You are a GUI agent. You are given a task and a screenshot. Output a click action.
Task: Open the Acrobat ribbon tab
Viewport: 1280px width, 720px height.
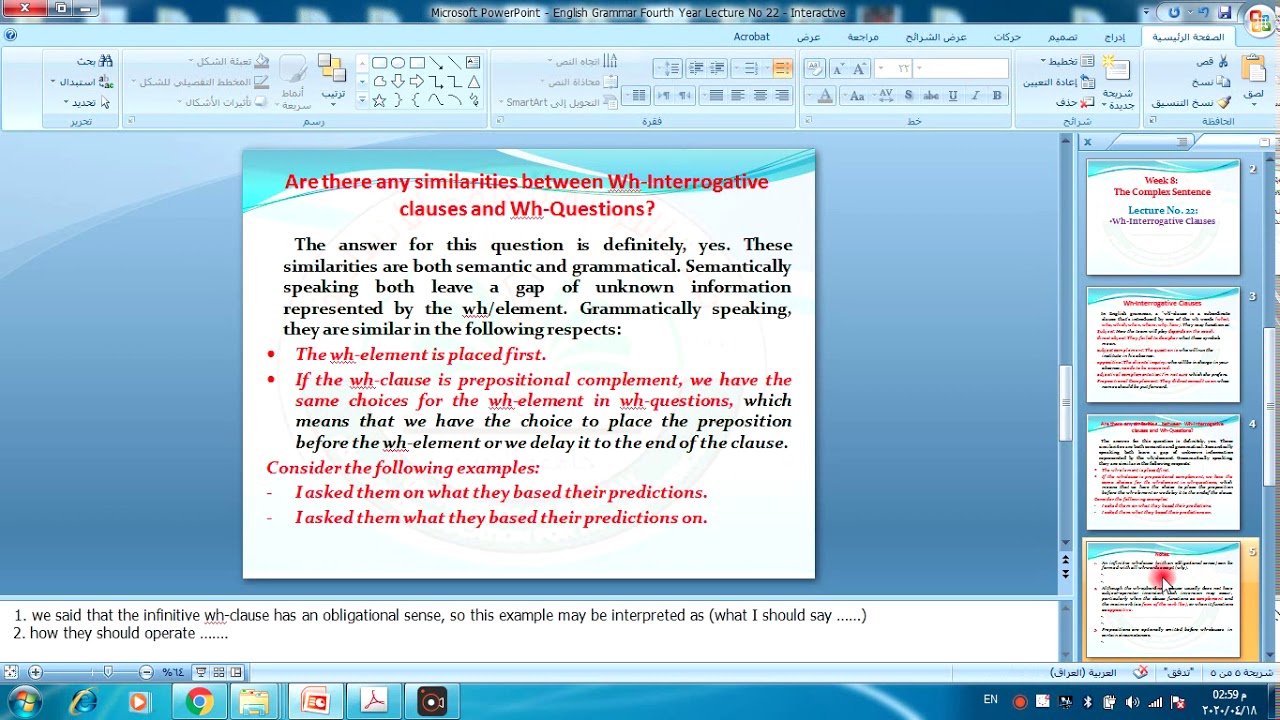(x=752, y=37)
